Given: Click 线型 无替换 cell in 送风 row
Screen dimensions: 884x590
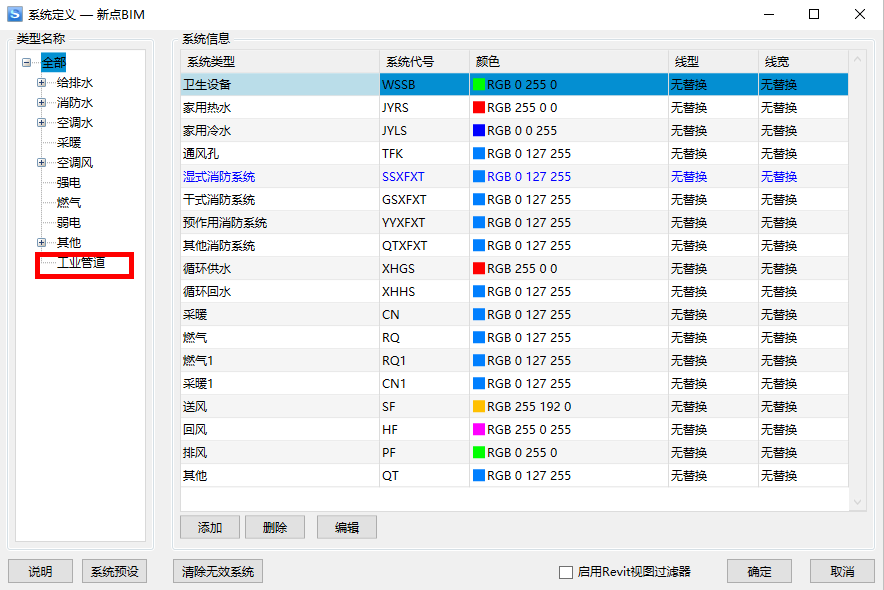Looking at the screenshot, I should point(713,406).
